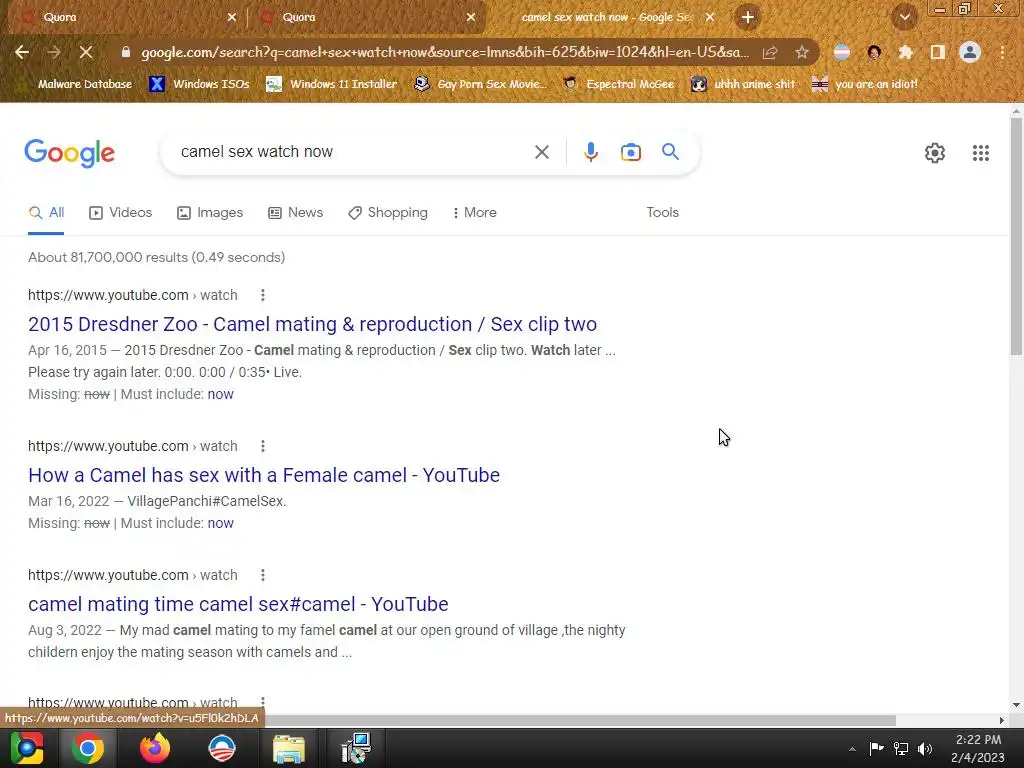
Task: Click the horizontal scrollbar right arrow
Action: pos(1001,720)
